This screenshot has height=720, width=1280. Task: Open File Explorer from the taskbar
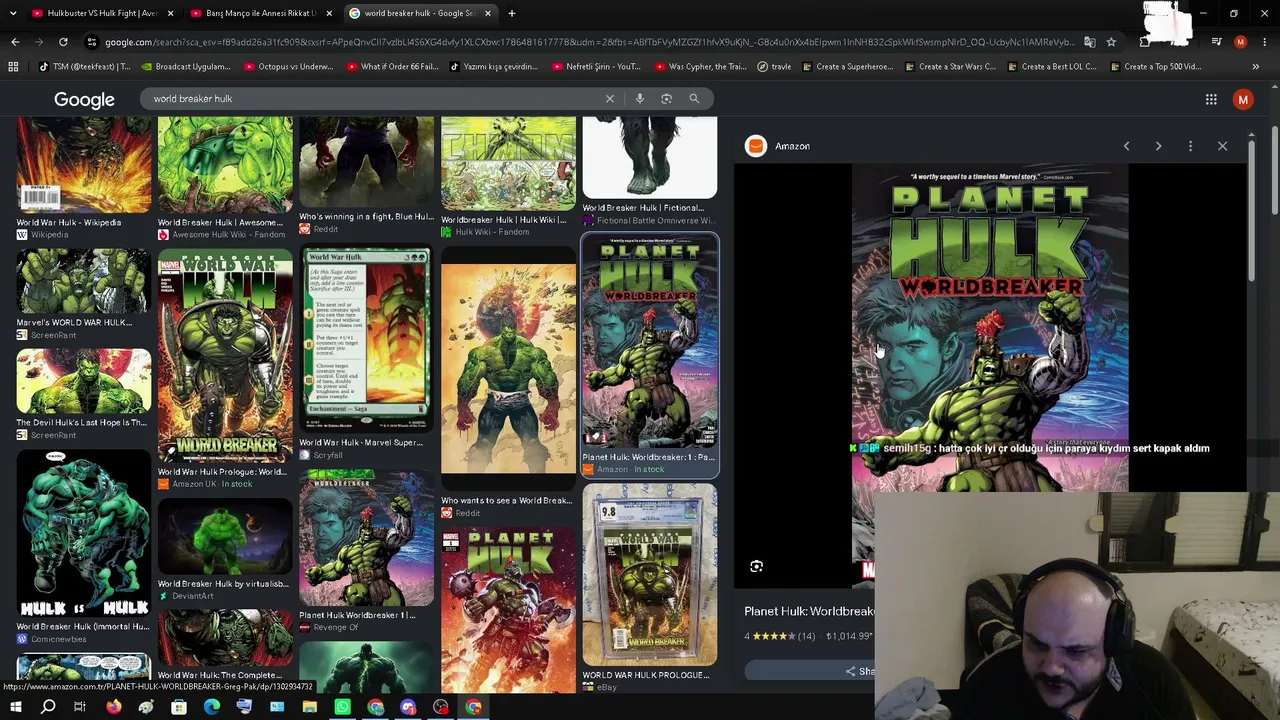coord(309,707)
